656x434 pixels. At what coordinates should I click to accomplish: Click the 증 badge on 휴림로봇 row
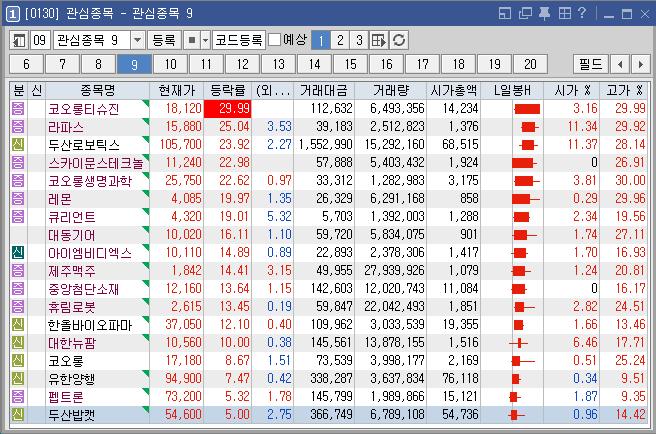point(18,306)
